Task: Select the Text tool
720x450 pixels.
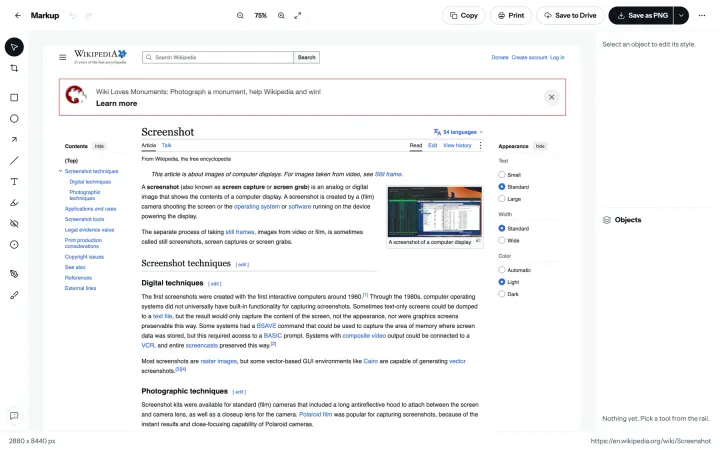Action: click(14, 181)
